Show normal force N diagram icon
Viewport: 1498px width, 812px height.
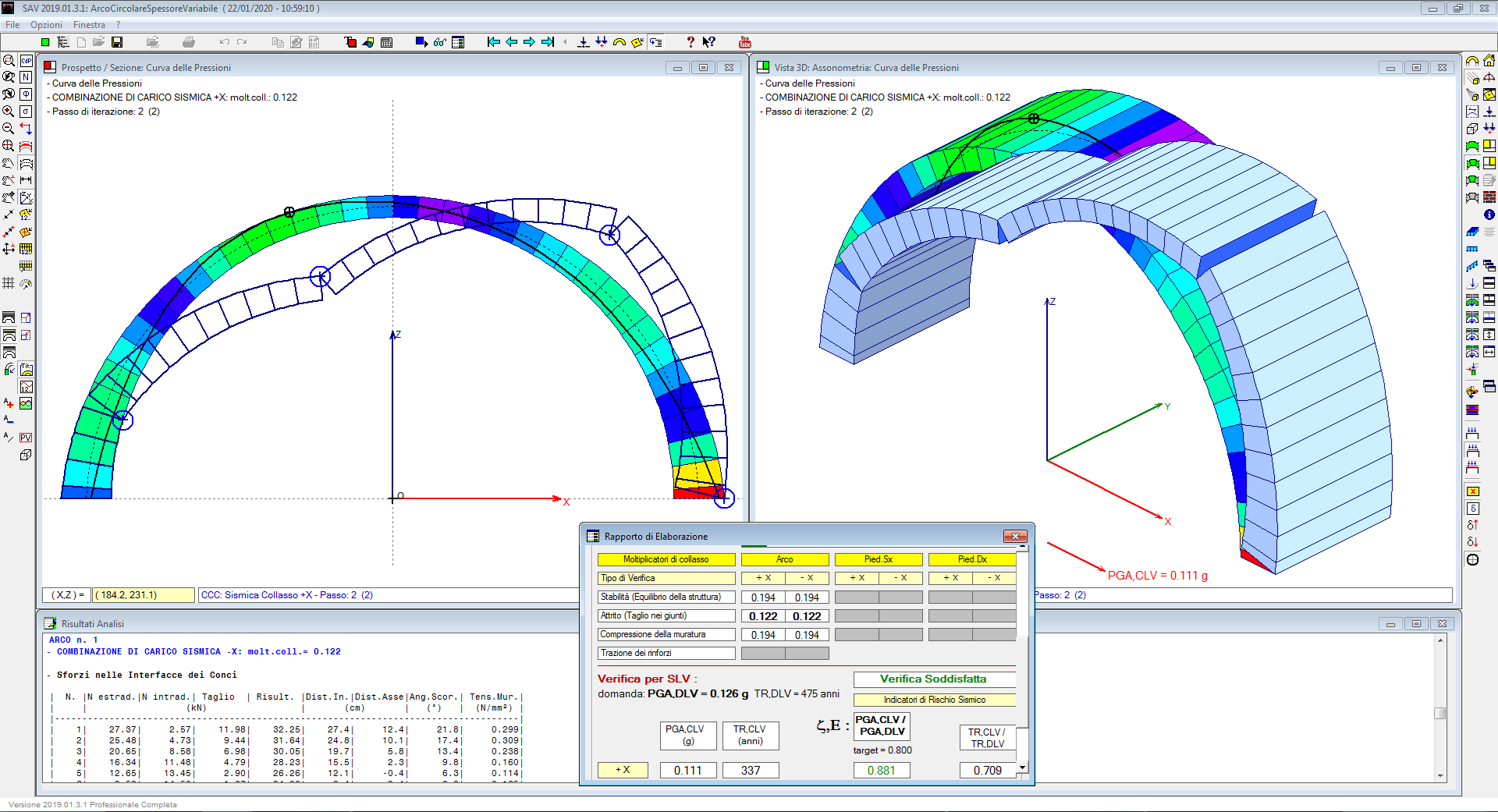[26, 77]
